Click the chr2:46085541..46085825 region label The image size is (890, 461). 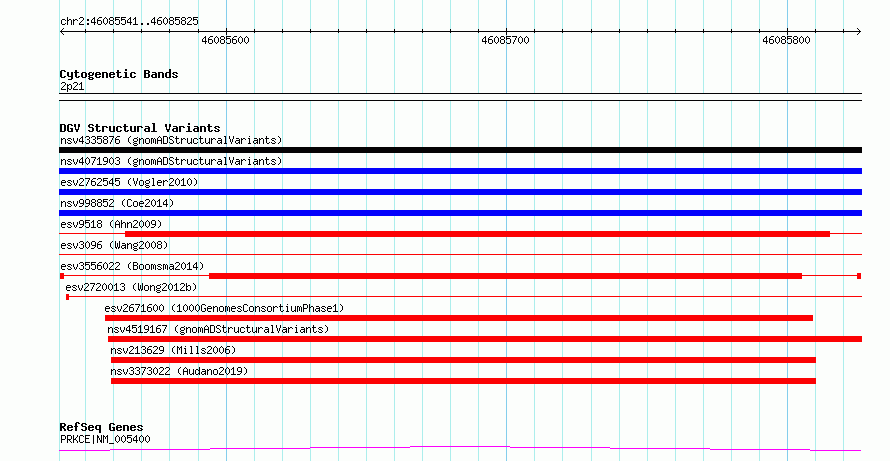pyautogui.click(x=129, y=21)
